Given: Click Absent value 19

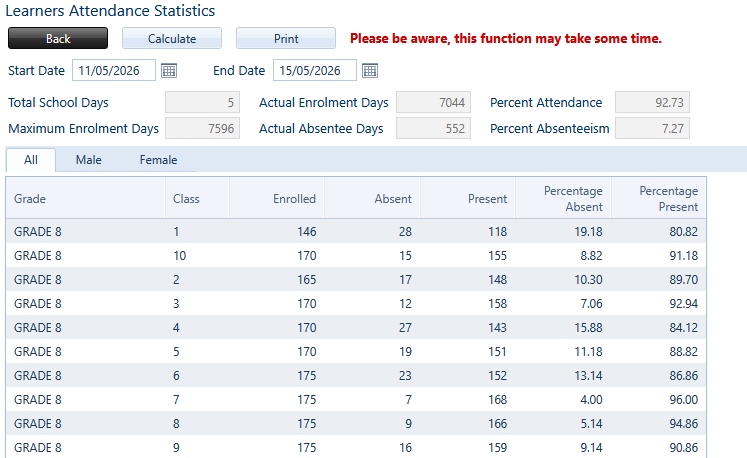Looking at the screenshot, I should click(405, 351).
